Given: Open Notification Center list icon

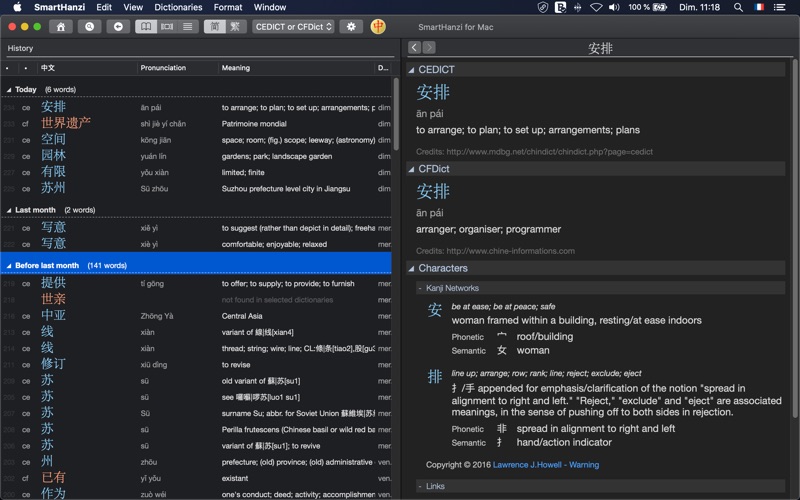Looking at the screenshot, I should 779,7.
